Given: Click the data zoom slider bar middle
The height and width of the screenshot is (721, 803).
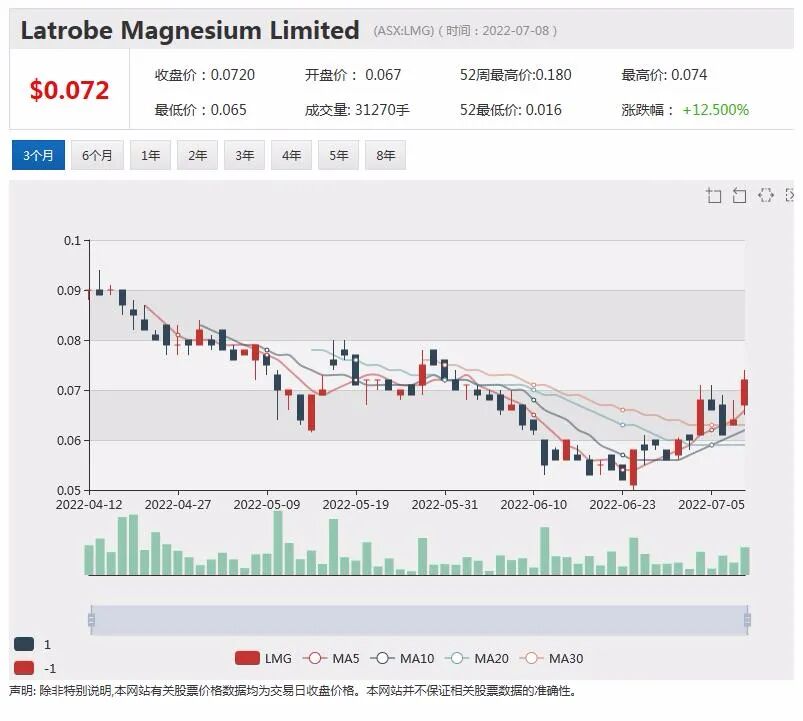Looking at the screenshot, I should tap(419, 620).
